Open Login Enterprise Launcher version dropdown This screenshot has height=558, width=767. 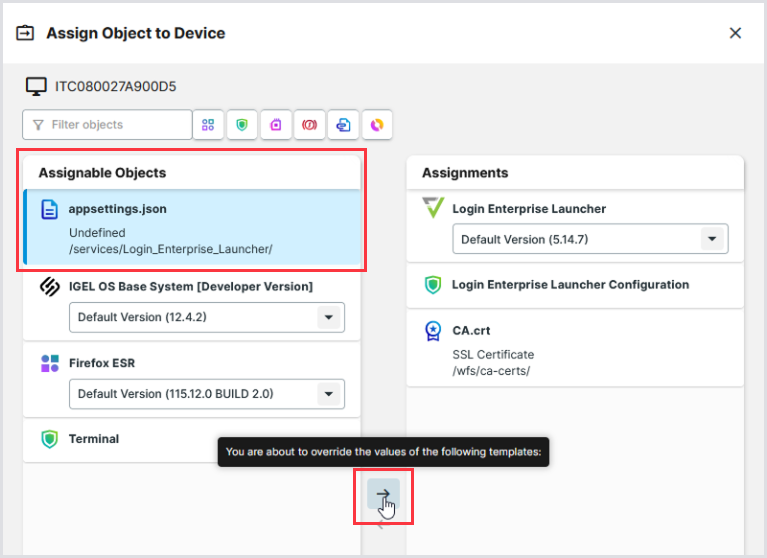click(x=712, y=240)
